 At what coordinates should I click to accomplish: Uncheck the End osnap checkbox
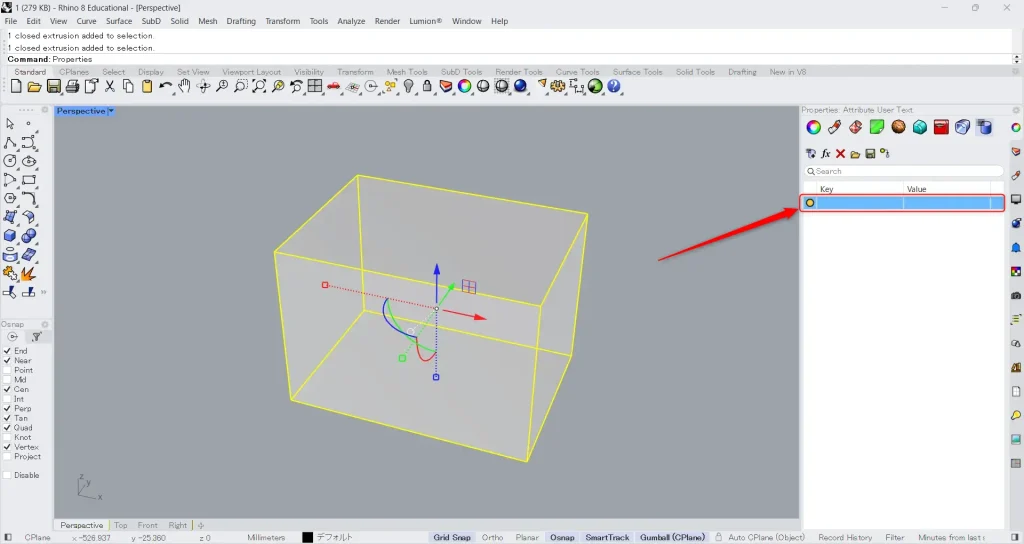[x=8, y=351]
